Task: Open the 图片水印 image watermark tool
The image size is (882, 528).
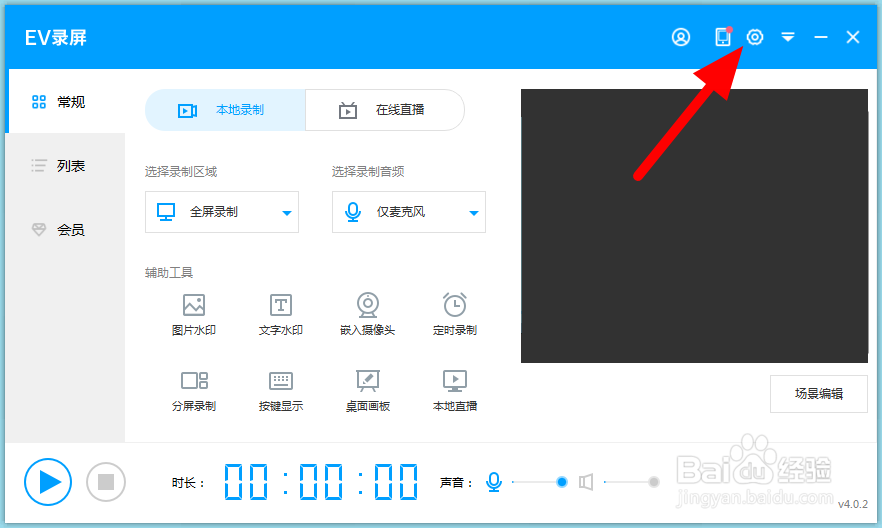Action: tap(194, 315)
